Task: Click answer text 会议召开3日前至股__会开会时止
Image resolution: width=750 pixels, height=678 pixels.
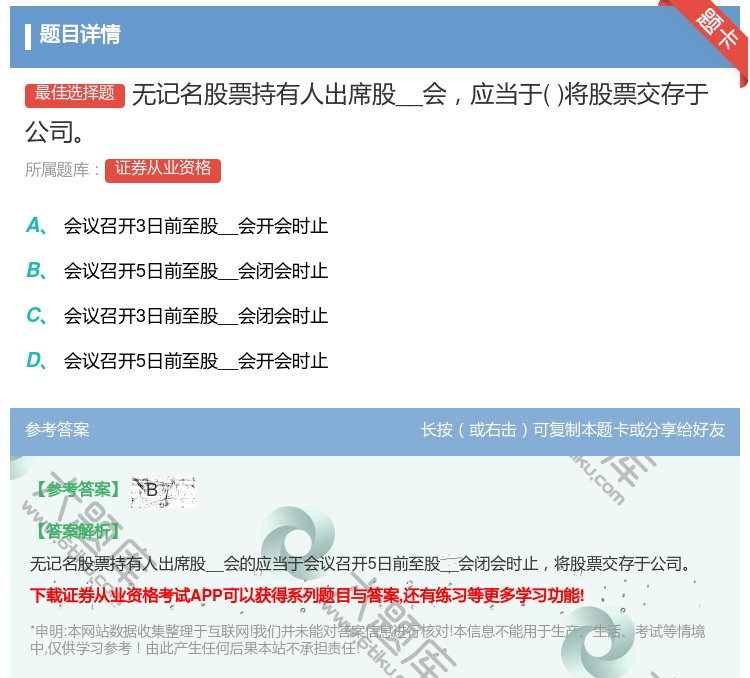Action: click(x=196, y=226)
